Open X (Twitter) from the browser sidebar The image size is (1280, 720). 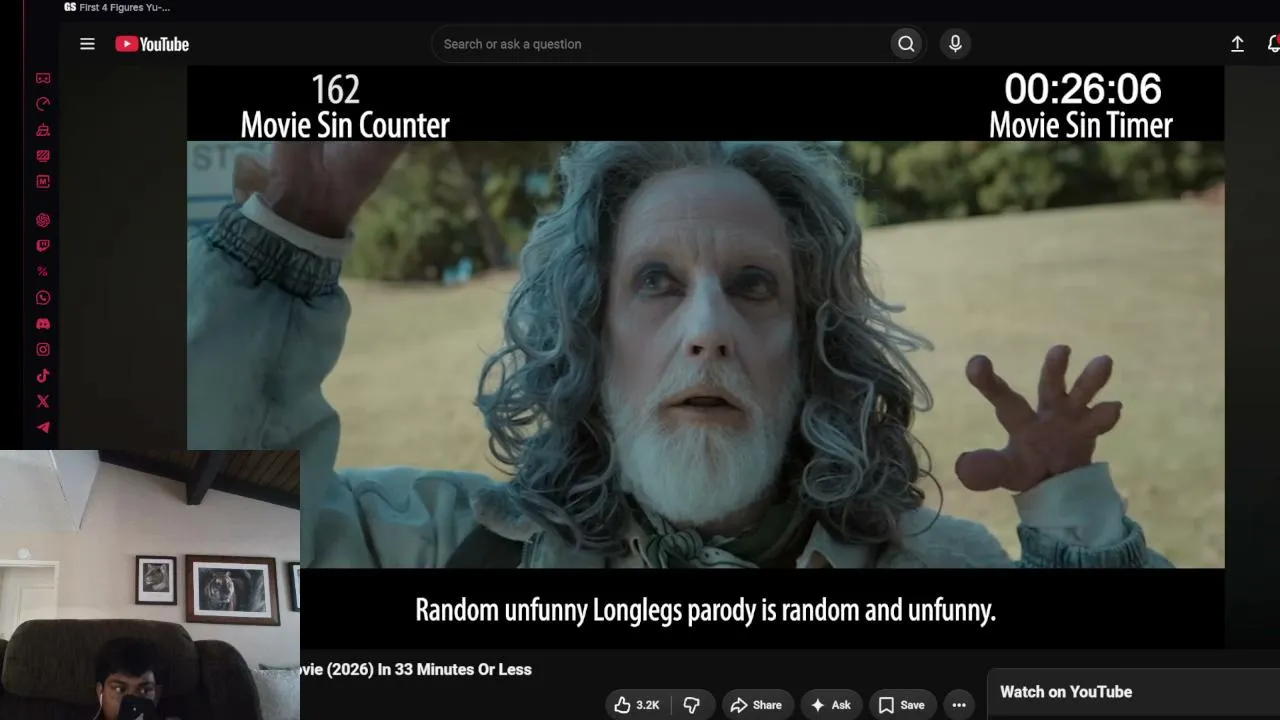[43, 402]
